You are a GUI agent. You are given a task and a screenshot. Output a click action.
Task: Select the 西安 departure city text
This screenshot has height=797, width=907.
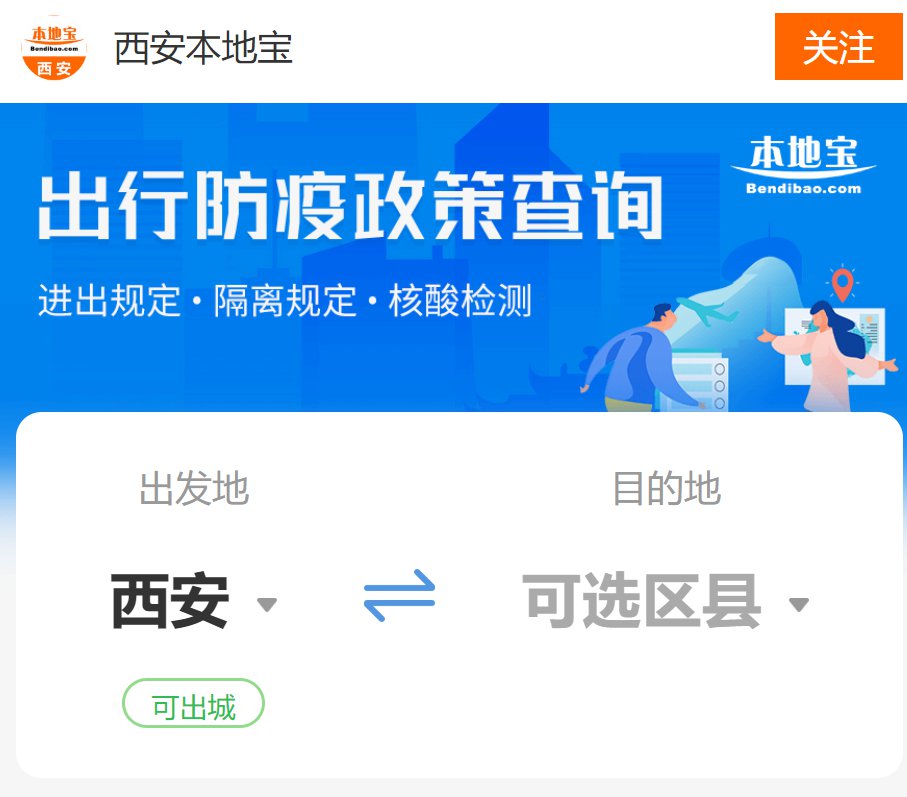(170, 600)
